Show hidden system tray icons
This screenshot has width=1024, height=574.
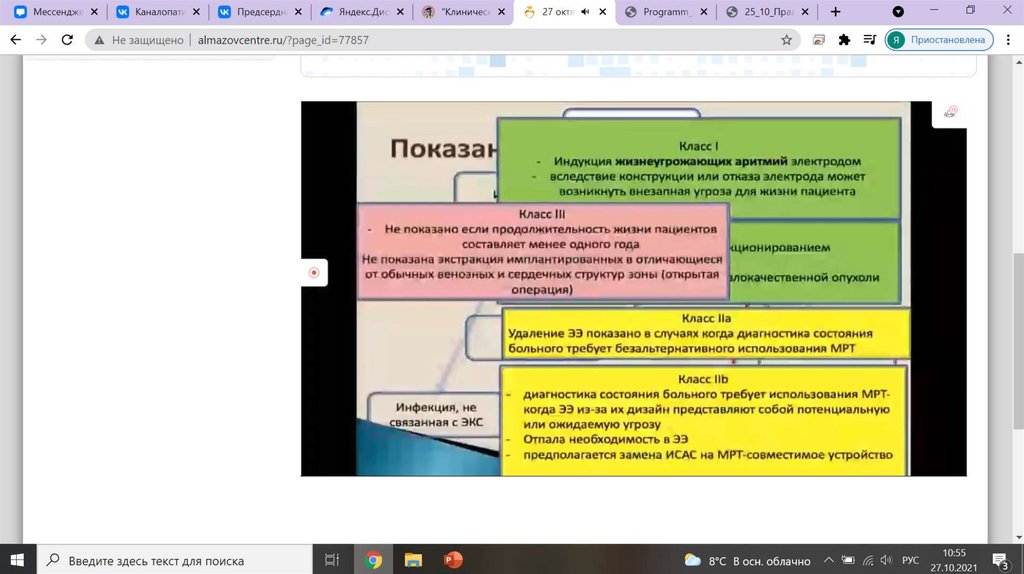(829, 560)
